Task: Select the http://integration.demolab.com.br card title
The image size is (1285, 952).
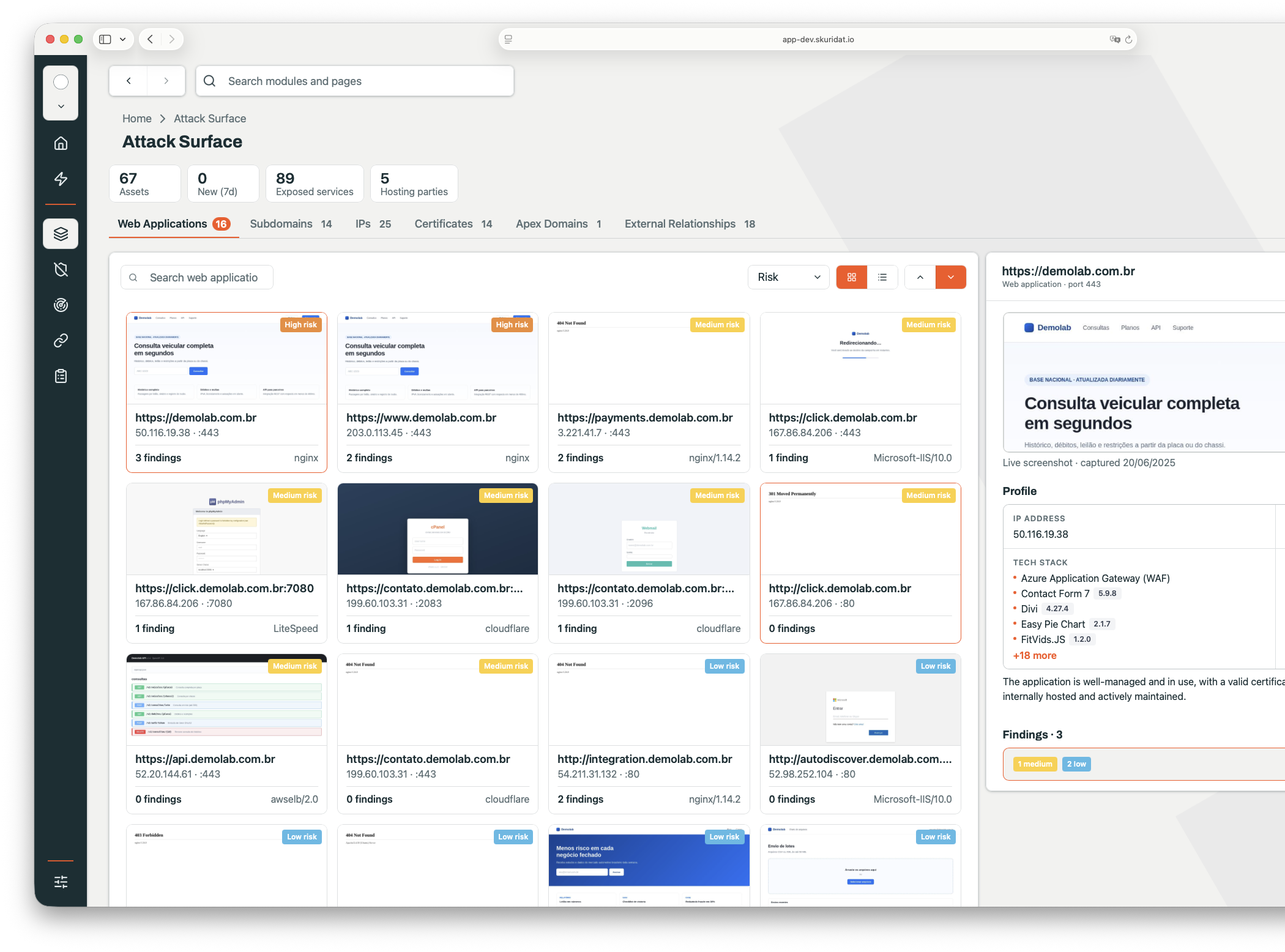Action: 645,759
